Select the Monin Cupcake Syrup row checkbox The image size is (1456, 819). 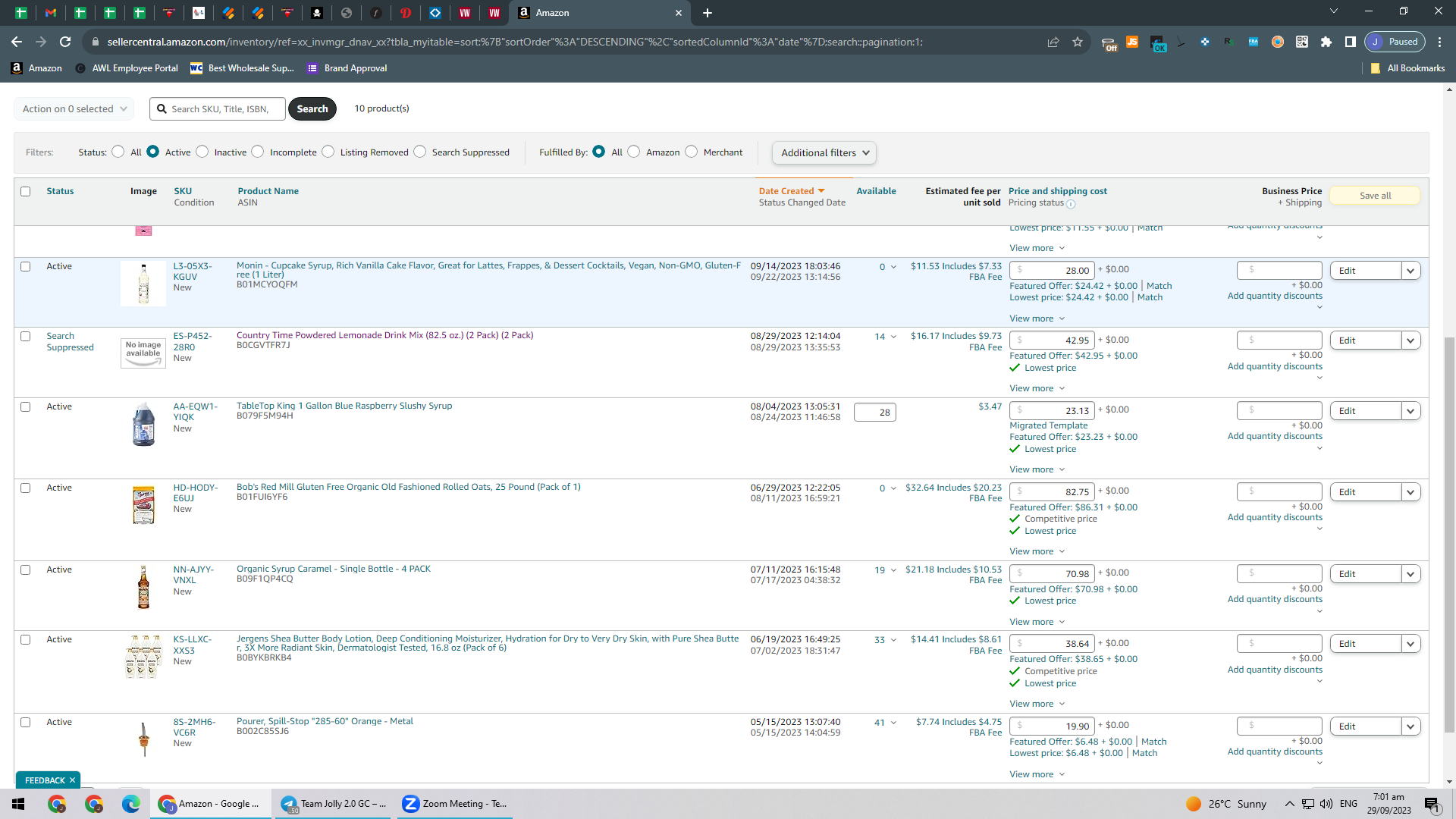[26, 266]
